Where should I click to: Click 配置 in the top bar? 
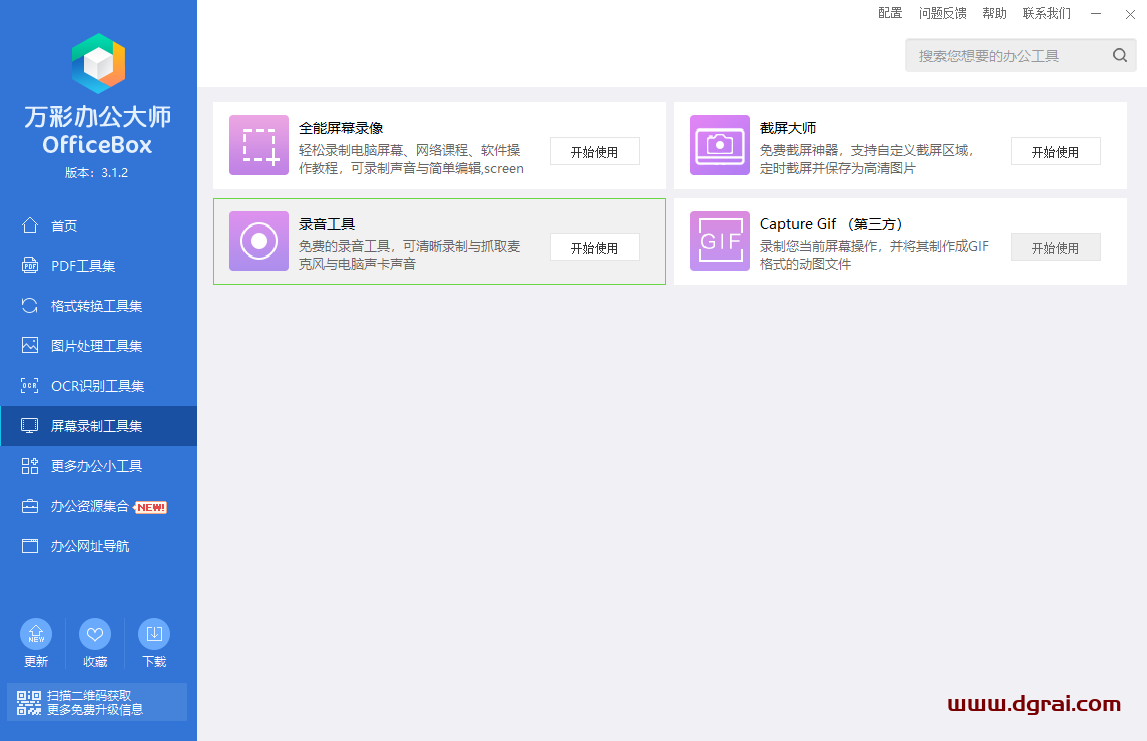(890, 13)
